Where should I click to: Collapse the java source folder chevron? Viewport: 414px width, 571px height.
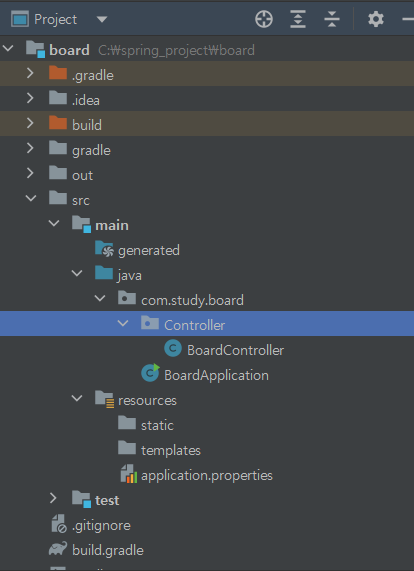pyautogui.click(x=77, y=273)
